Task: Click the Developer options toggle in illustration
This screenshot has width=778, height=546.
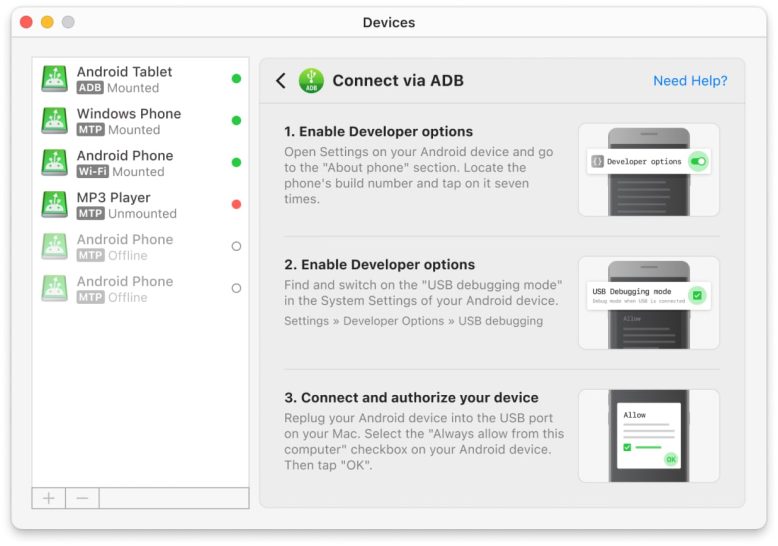Action: point(698,161)
